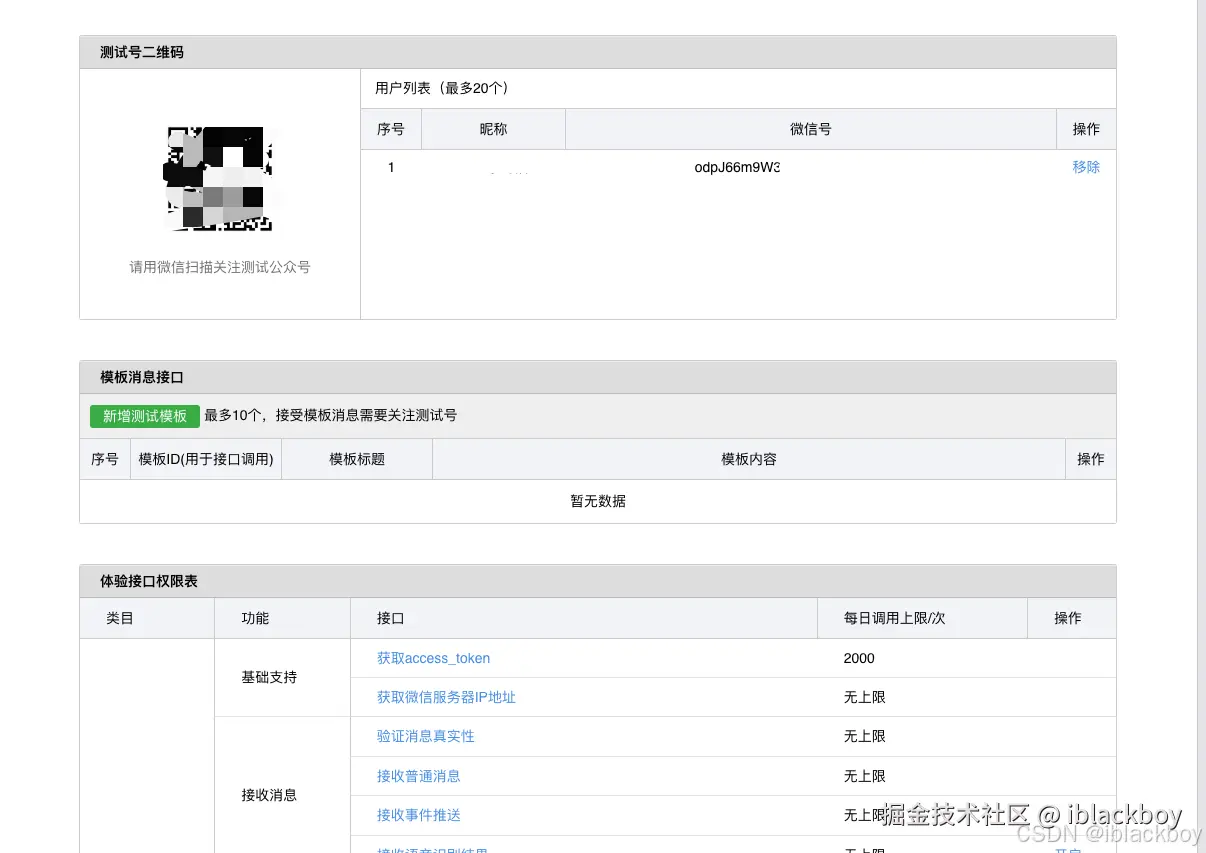The image size is (1206, 853).
Task: Click the 模板ID(用于接口调用) column header
Action: [206, 459]
